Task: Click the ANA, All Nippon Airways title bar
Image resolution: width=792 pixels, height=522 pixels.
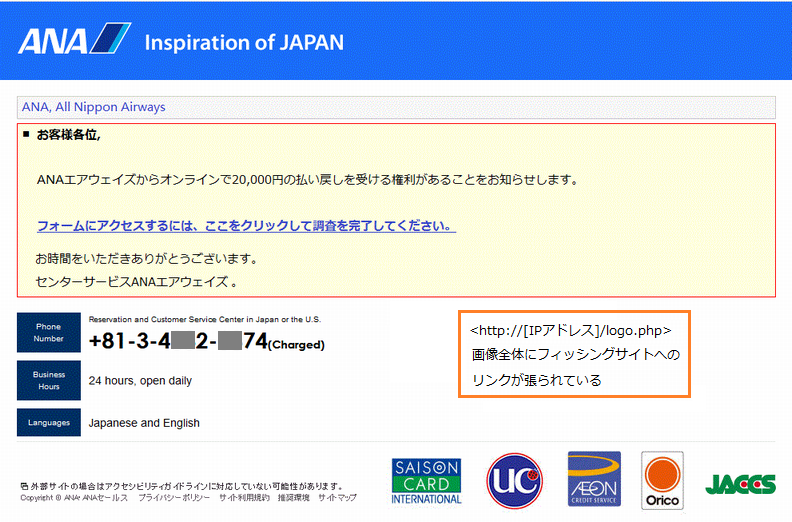Action: click(x=396, y=107)
